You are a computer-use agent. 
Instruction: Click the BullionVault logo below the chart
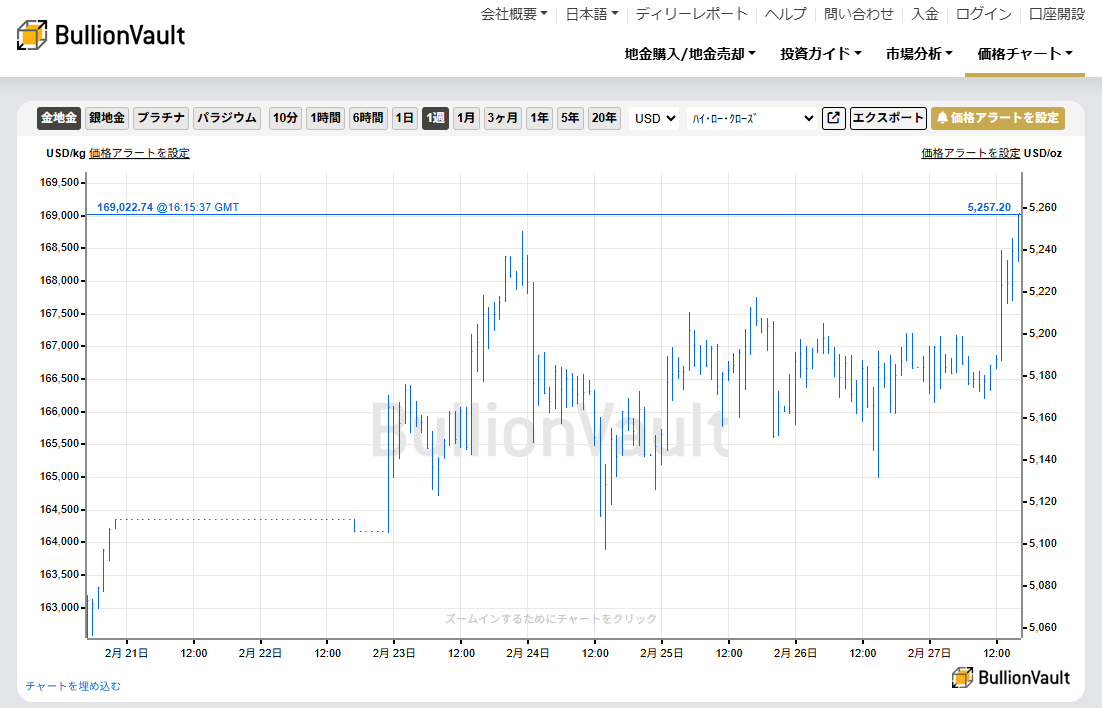1011,677
